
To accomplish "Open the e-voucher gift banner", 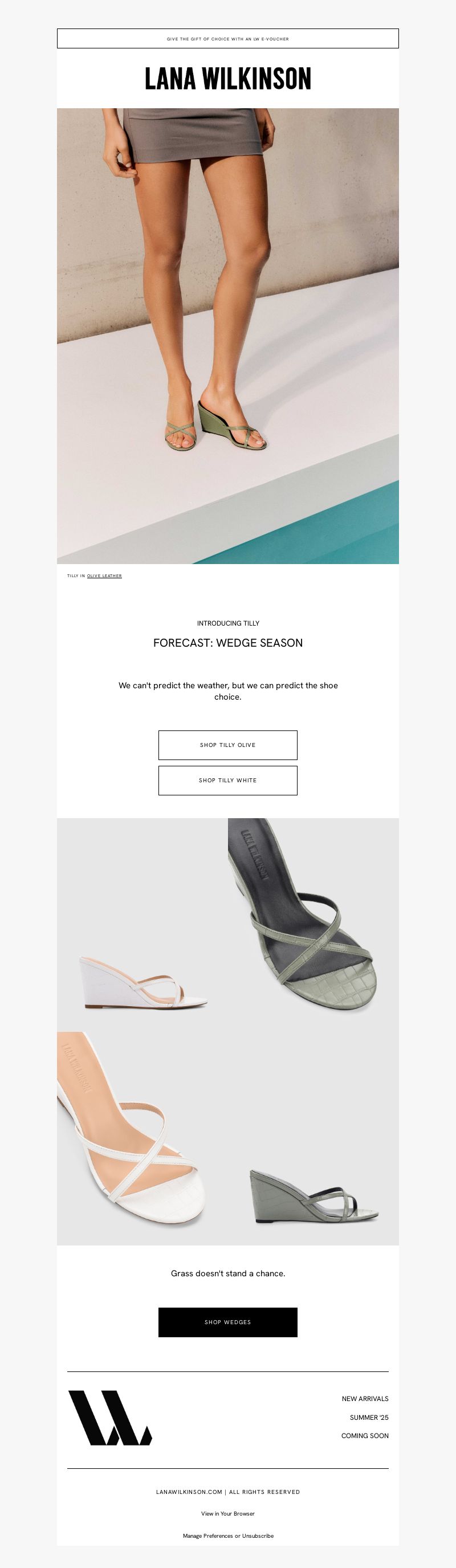I will [227, 38].
